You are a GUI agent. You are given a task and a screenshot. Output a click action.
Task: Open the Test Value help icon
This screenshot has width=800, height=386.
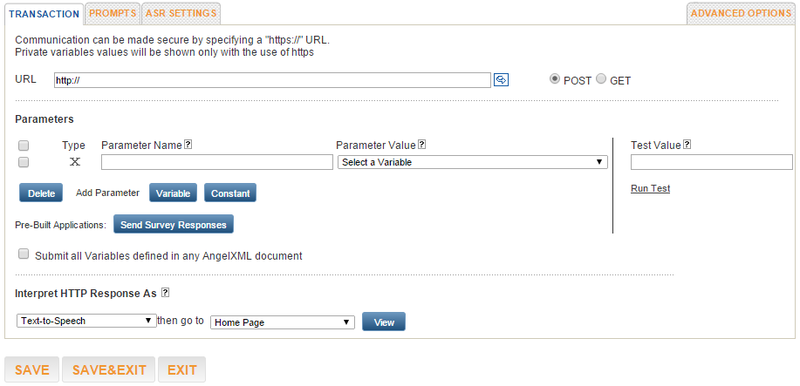(x=687, y=145)
